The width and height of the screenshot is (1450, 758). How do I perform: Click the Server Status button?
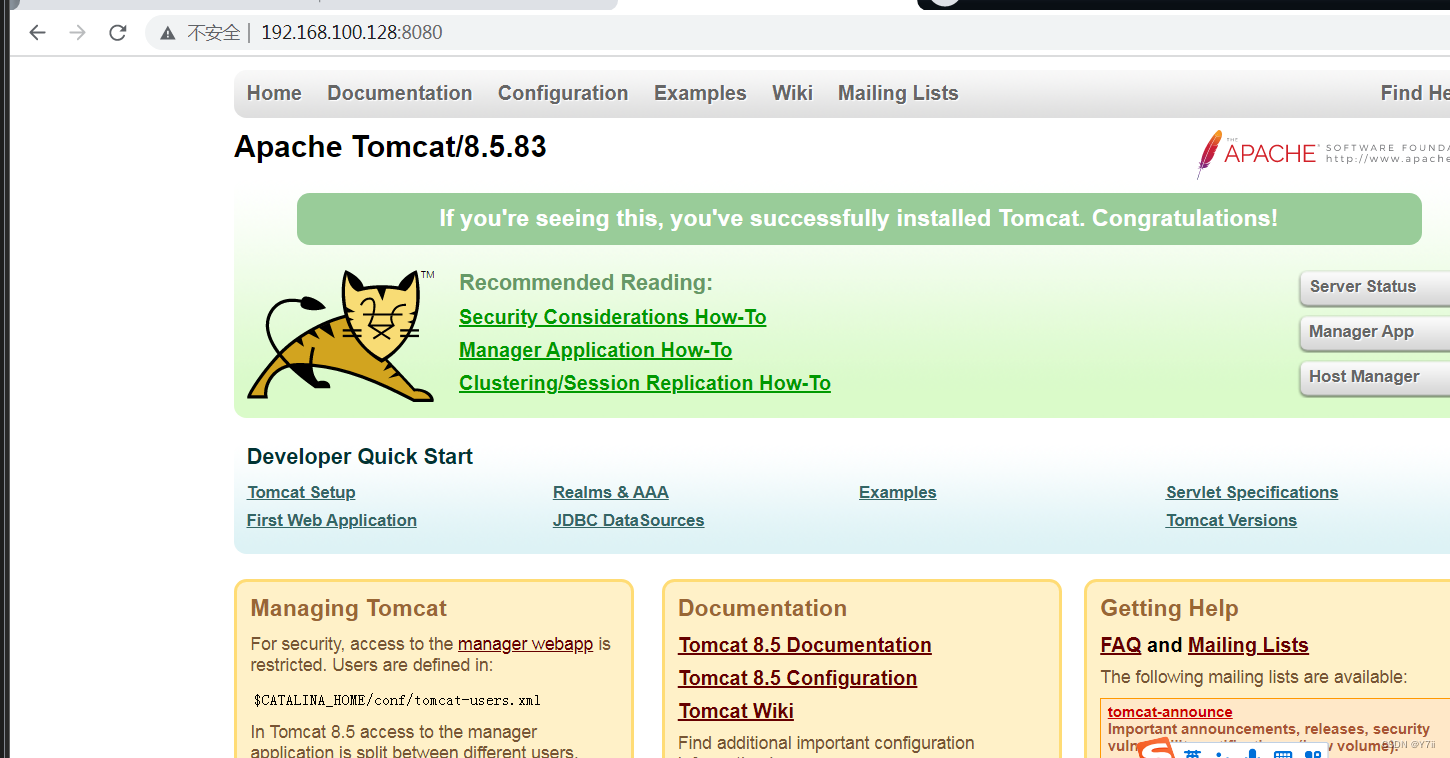click(1375, 287)
